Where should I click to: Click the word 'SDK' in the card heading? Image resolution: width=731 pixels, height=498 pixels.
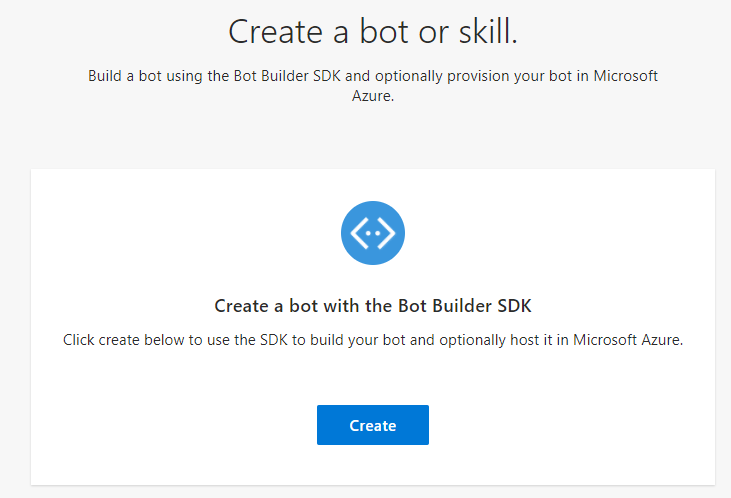point(514,306)
